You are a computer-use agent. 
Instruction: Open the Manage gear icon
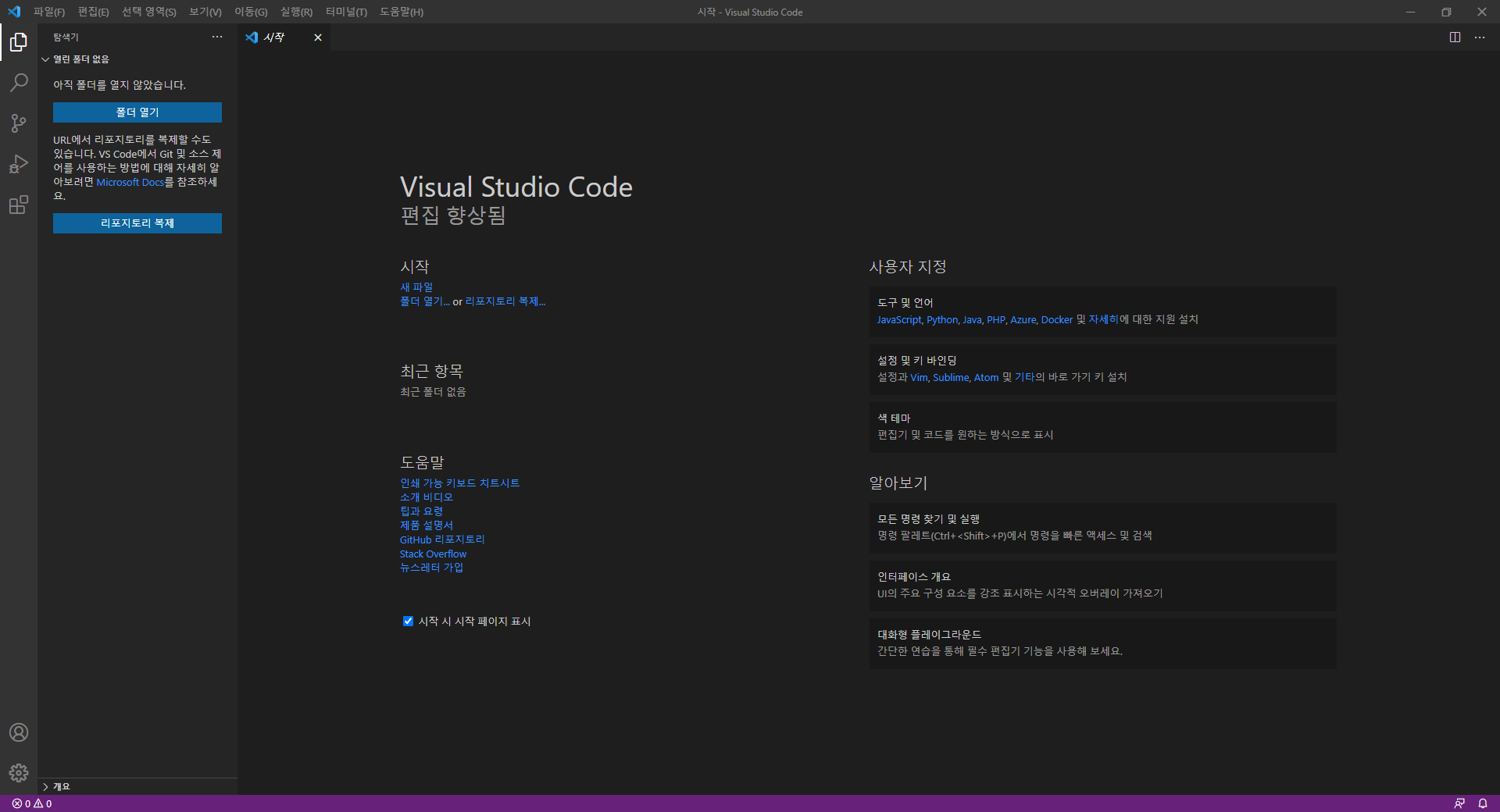click(19, 773)
